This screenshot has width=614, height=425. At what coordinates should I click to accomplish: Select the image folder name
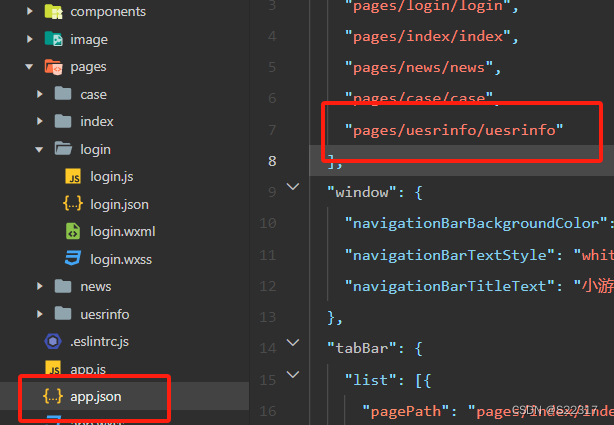(x=89, y=40)
